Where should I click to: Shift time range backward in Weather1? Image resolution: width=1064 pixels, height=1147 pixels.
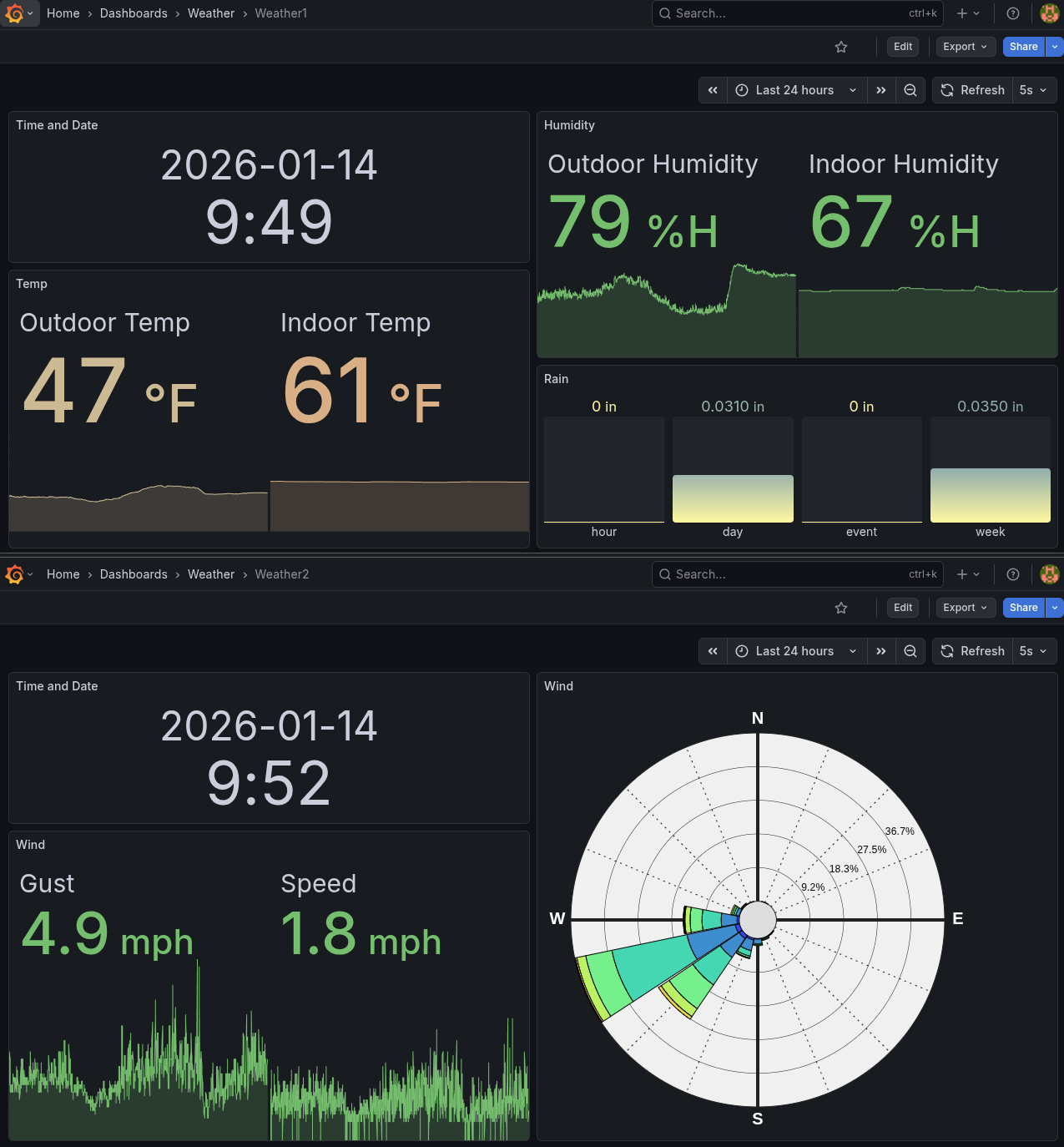[x=713, y=90]
